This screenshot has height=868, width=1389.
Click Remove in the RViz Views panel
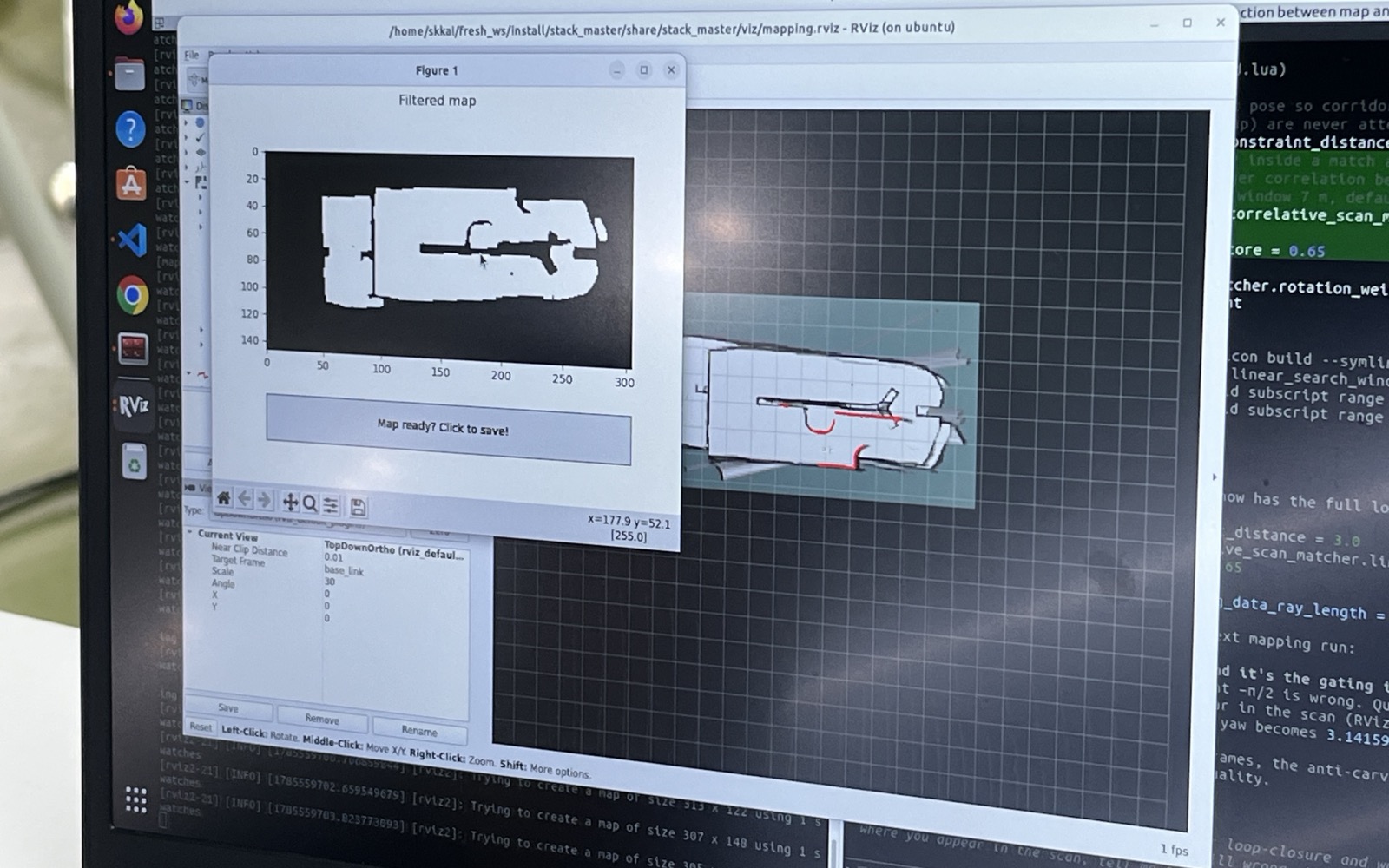(322, 719)
